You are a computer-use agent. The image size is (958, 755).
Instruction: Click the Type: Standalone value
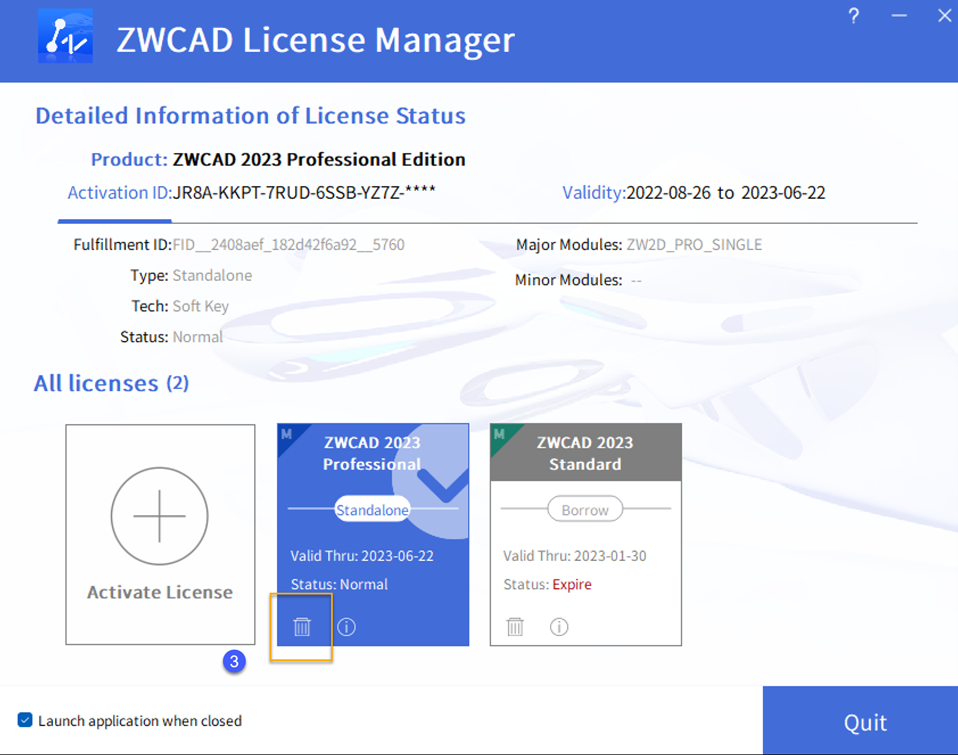tap(212, 275)
